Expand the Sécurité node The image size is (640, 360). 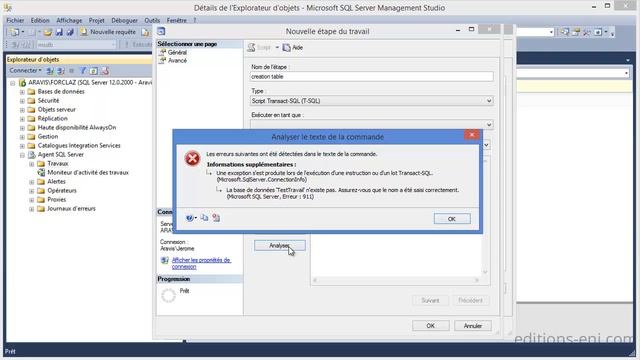point(22,101)
